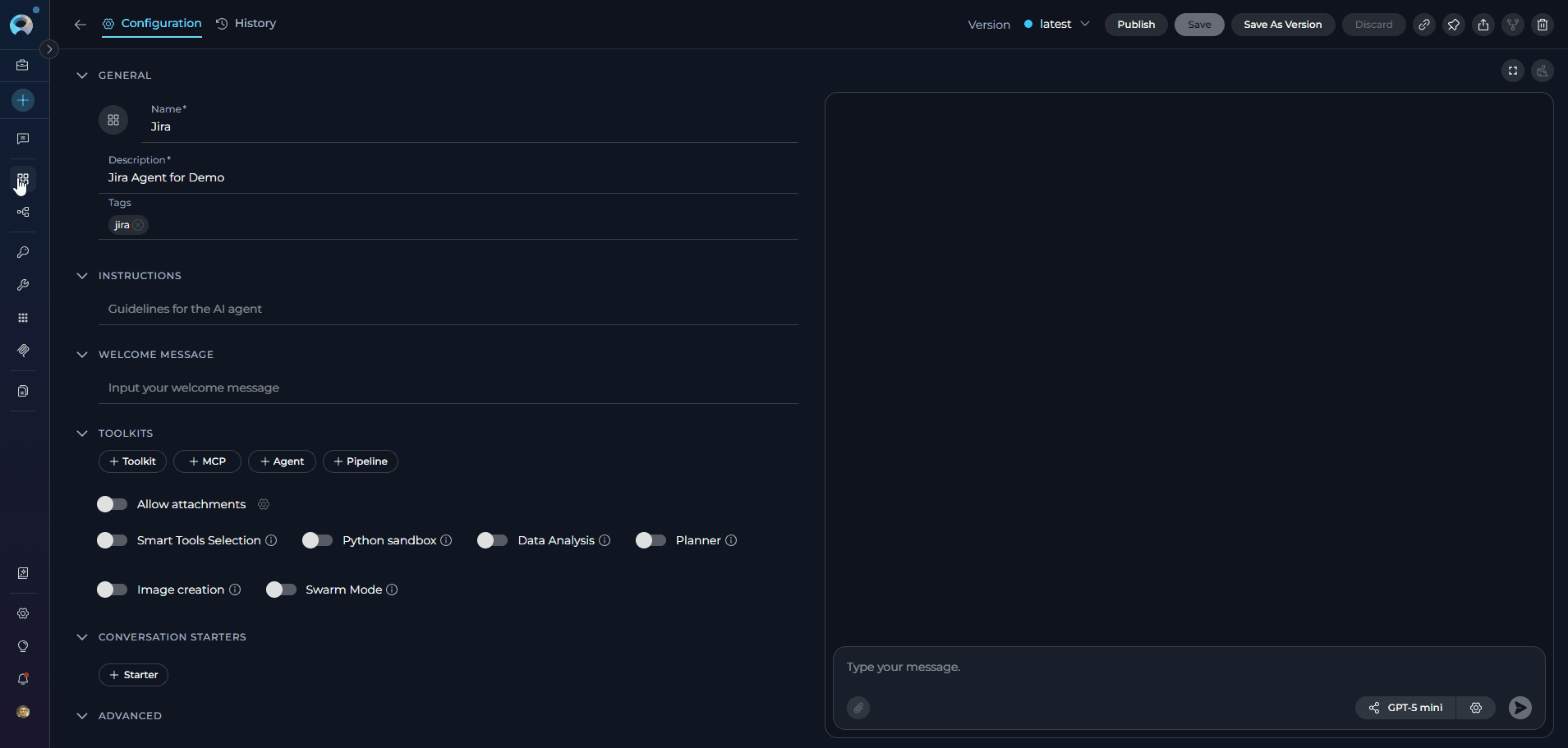Click the copy link icon in the top toolbar

(x=1425, y=25)
